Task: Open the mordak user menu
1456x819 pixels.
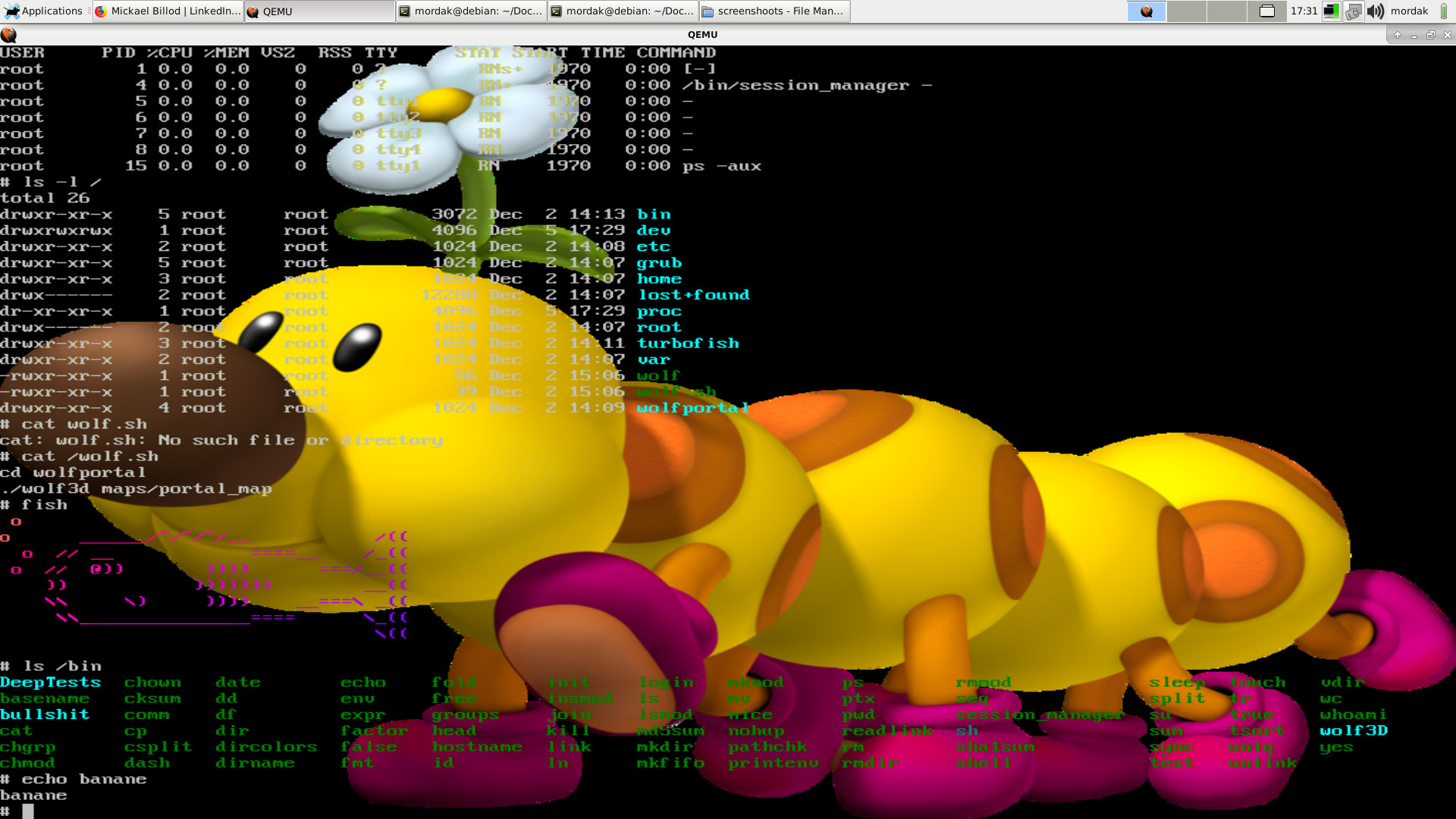Action: (1409, 11)
